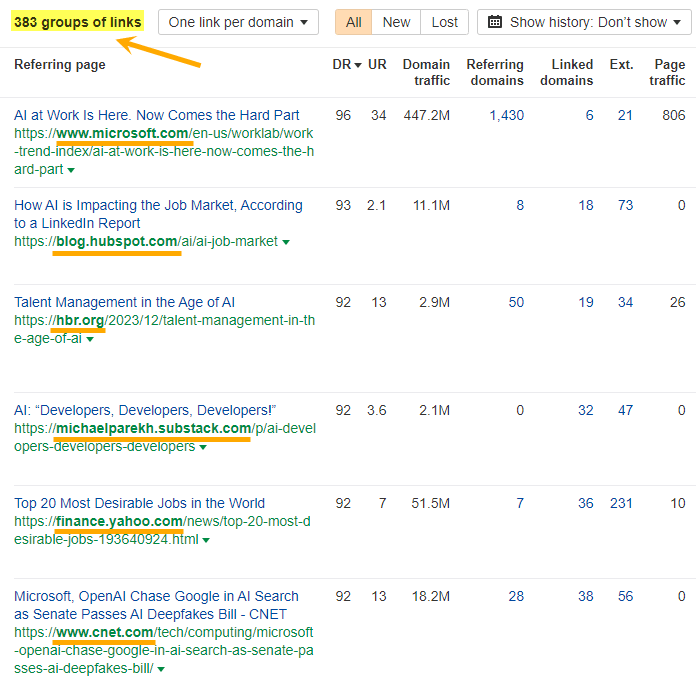Click linked domains value 32 for Substack row
This screenshot has width=696, height=687.
tap(586, 411)
